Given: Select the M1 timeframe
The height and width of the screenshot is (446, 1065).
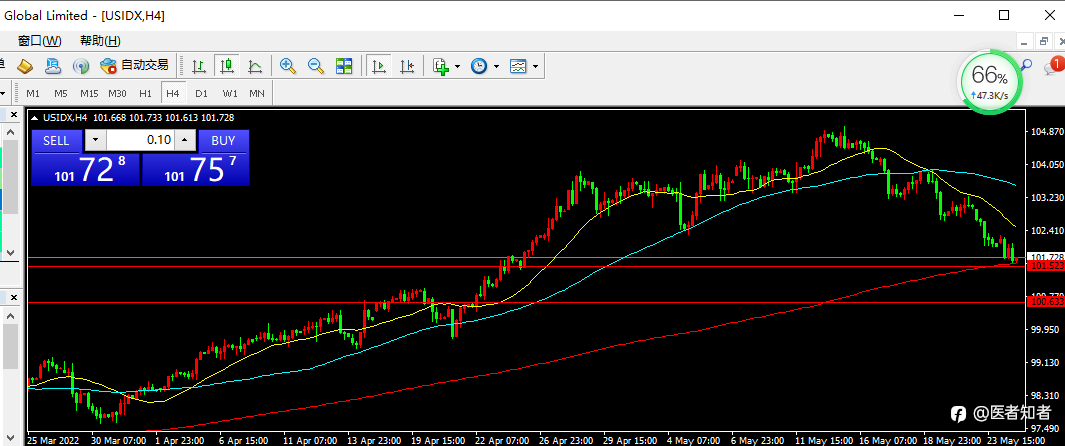Looking at the screenshot, I should 33,93.
